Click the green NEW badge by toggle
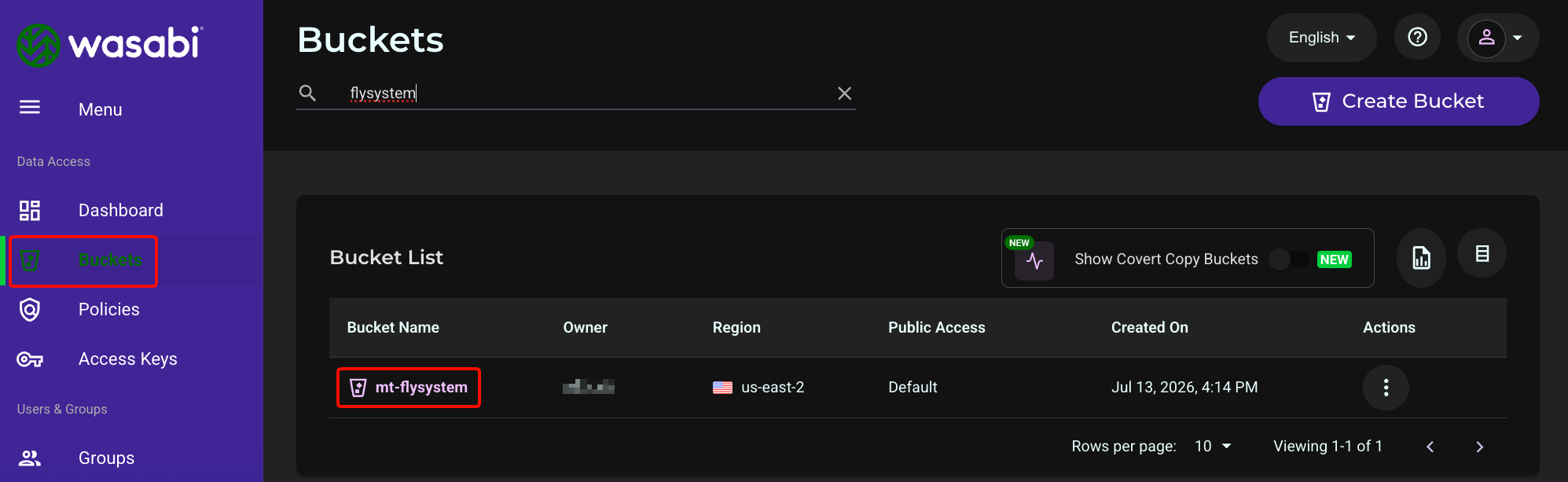 coord(1335,259)
